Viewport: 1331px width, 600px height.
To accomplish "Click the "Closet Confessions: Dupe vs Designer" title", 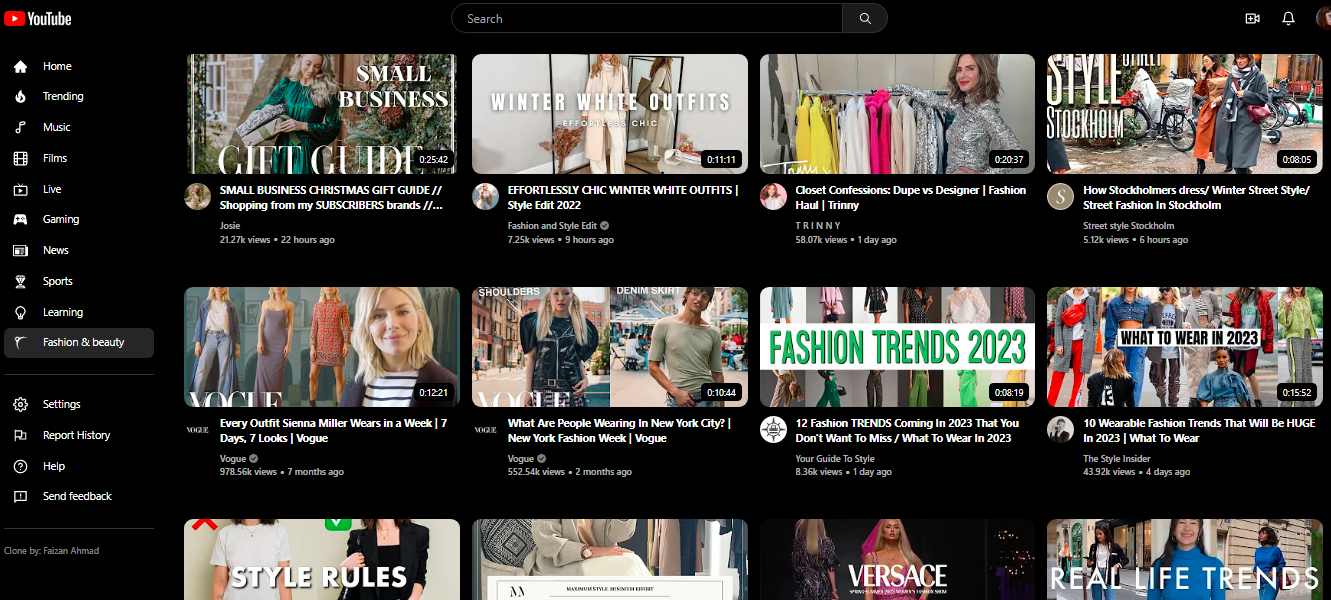I will [911, 197].
